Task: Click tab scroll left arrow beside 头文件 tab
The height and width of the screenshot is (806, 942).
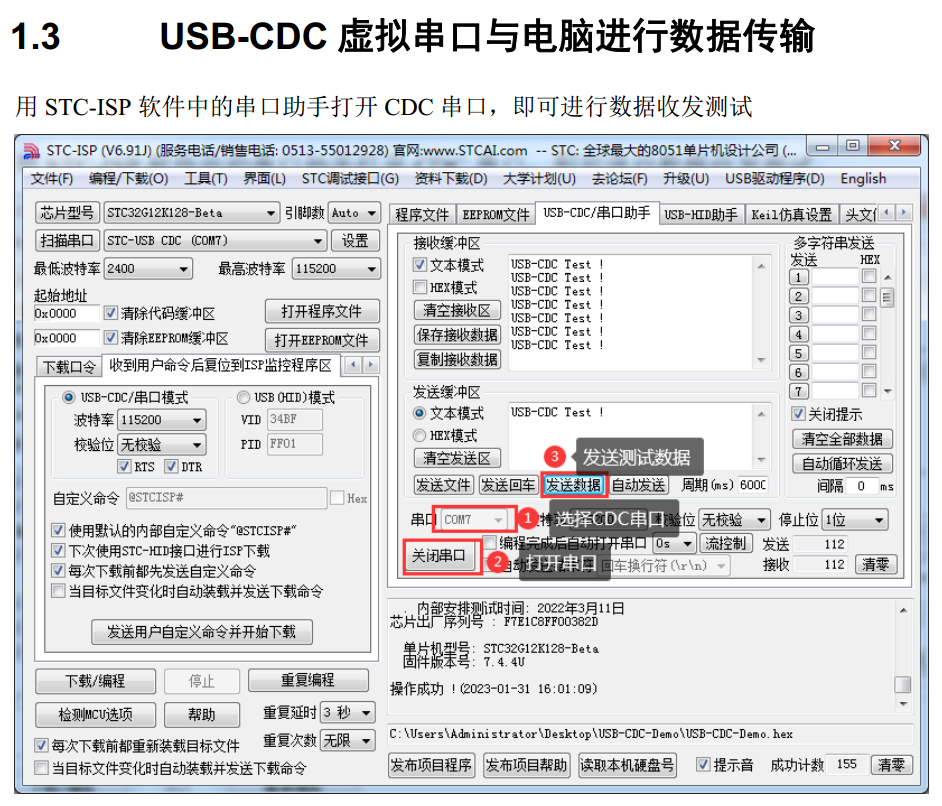Action: [x=887, y=212]
